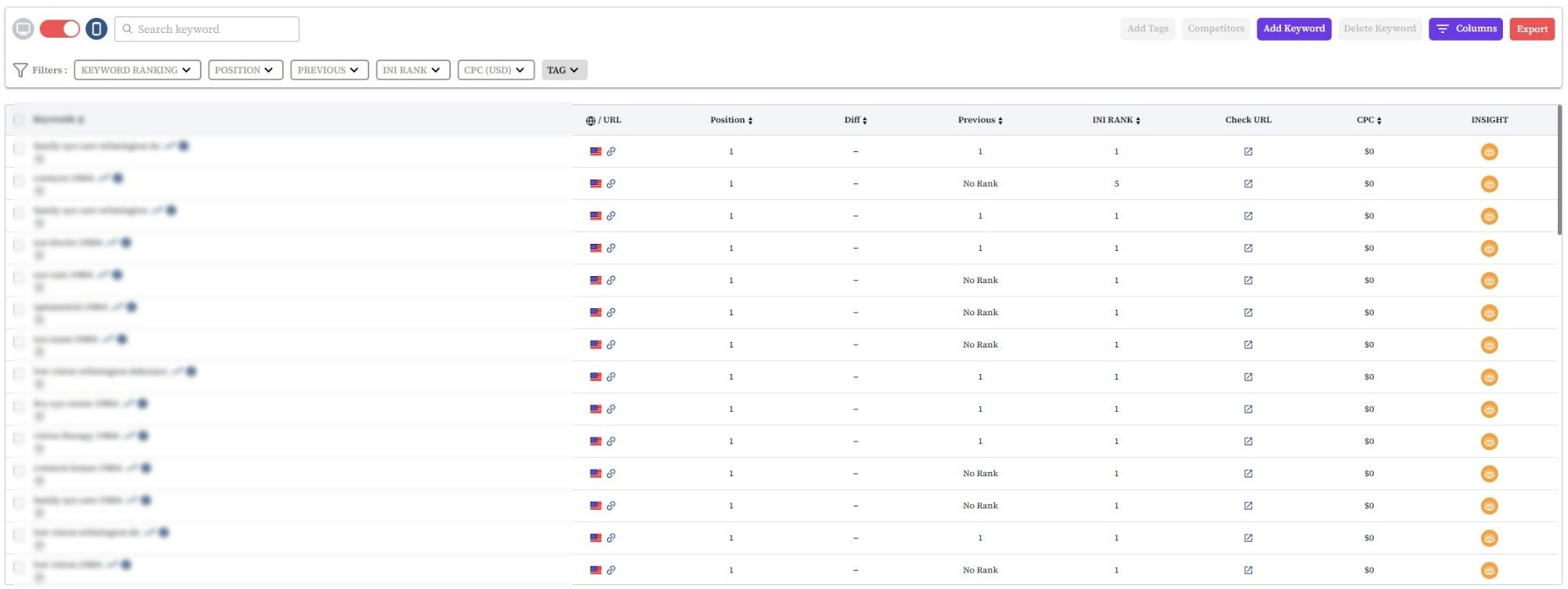Image resolution: width=1568 pixels, height=589 pixels.
Task: Sort by the Keywords column header
Action: click(58, 120)
